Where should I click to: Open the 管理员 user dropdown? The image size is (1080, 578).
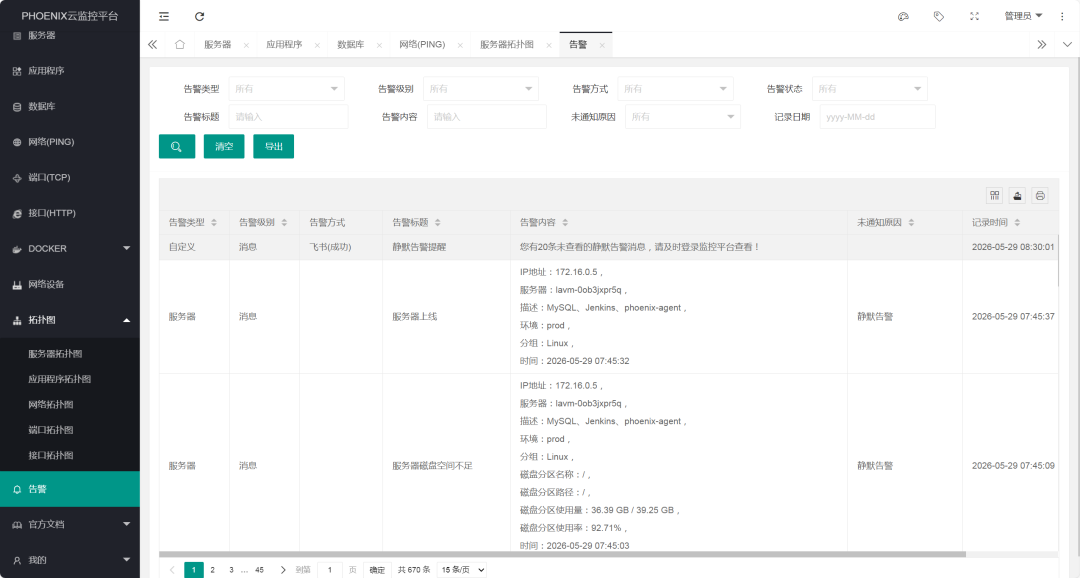(x=1023, y=16)
